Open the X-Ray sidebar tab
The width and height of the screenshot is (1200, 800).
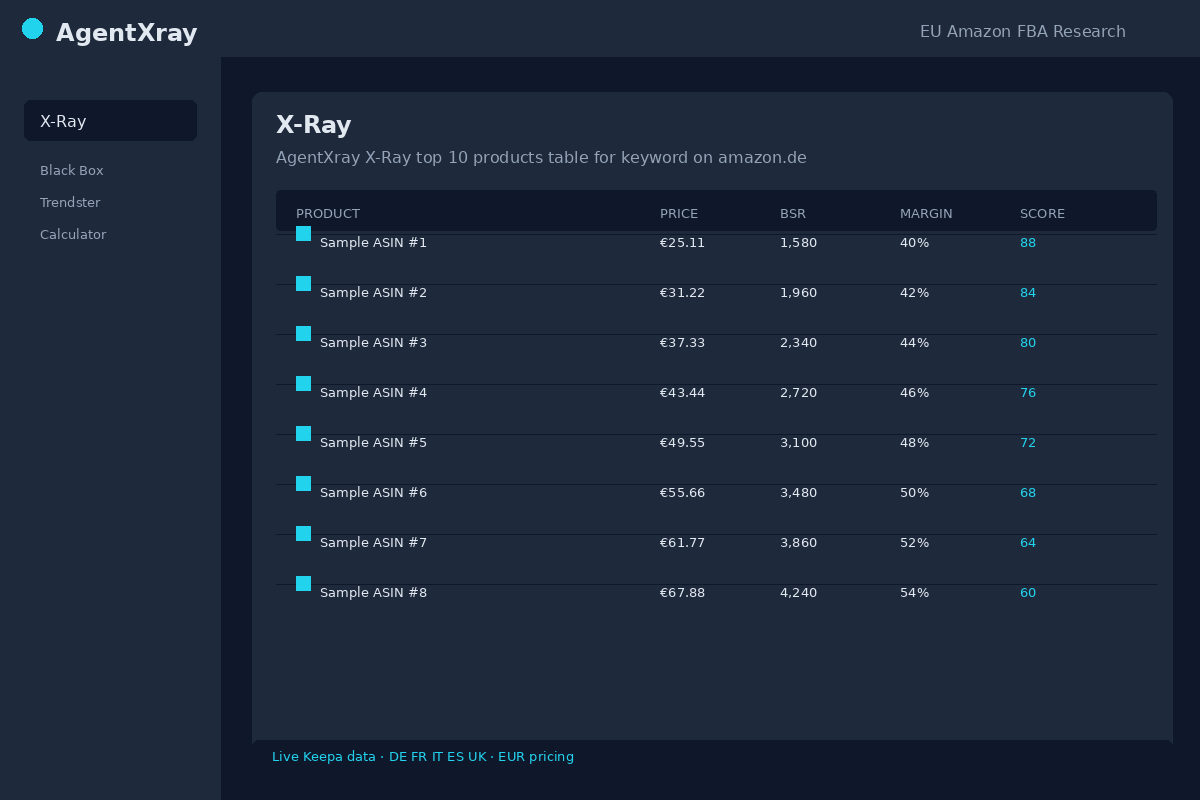click(x=110, y=121)
